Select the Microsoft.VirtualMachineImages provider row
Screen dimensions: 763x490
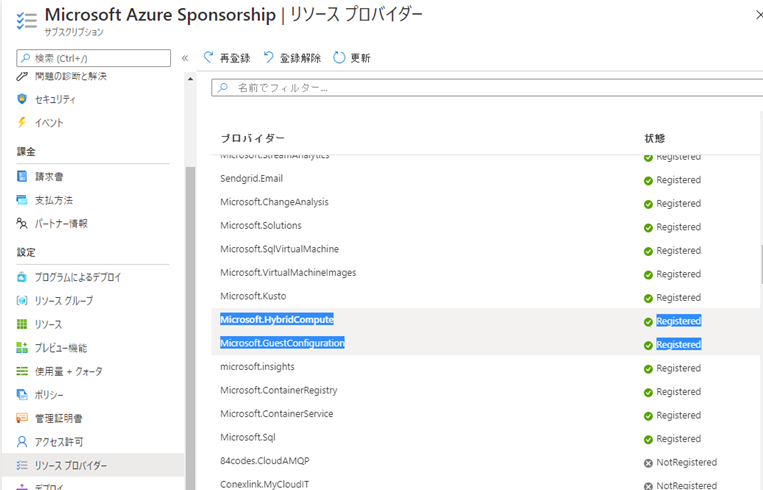pos(486,272)
